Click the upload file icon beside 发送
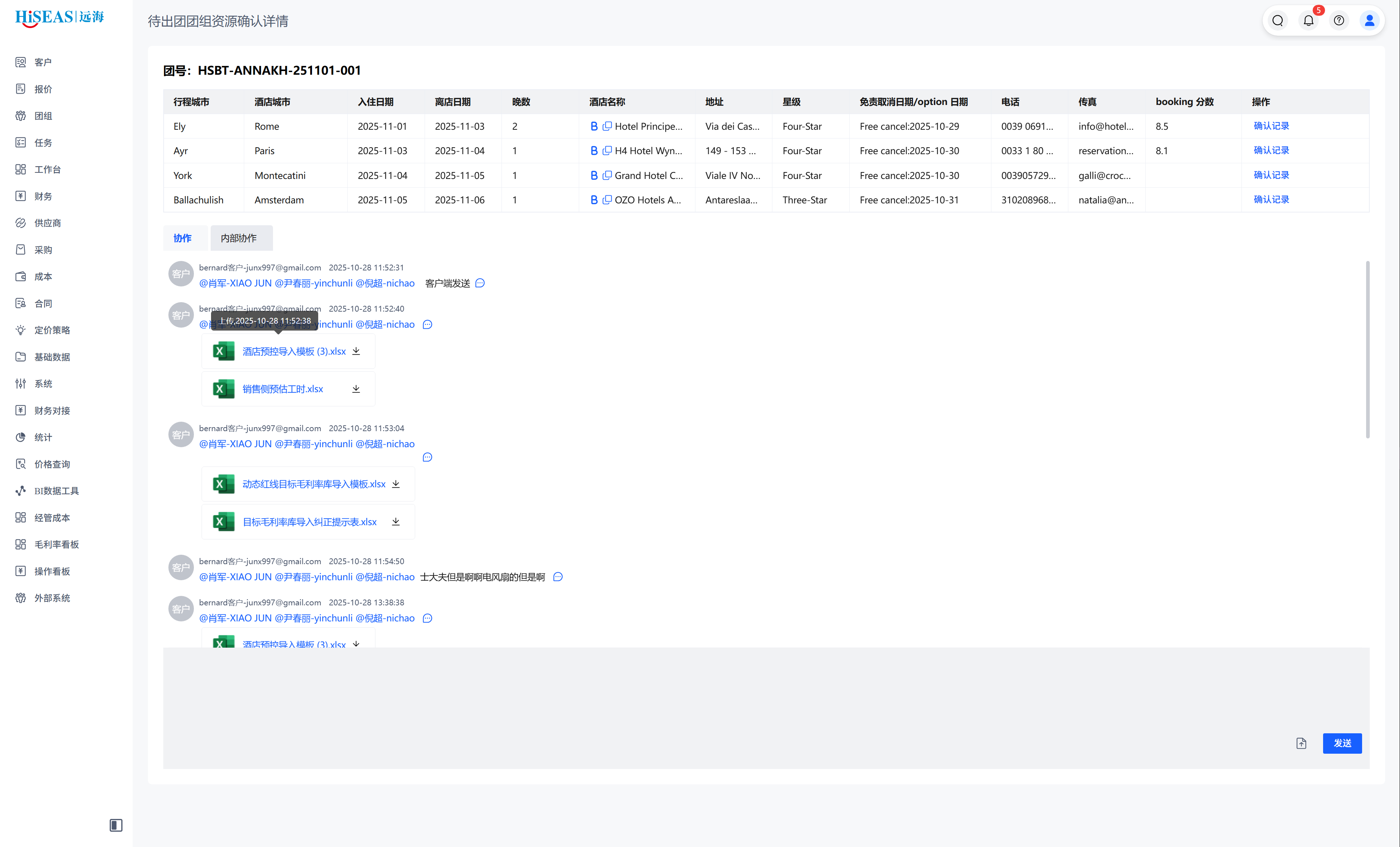 (x=1301, y=743)
